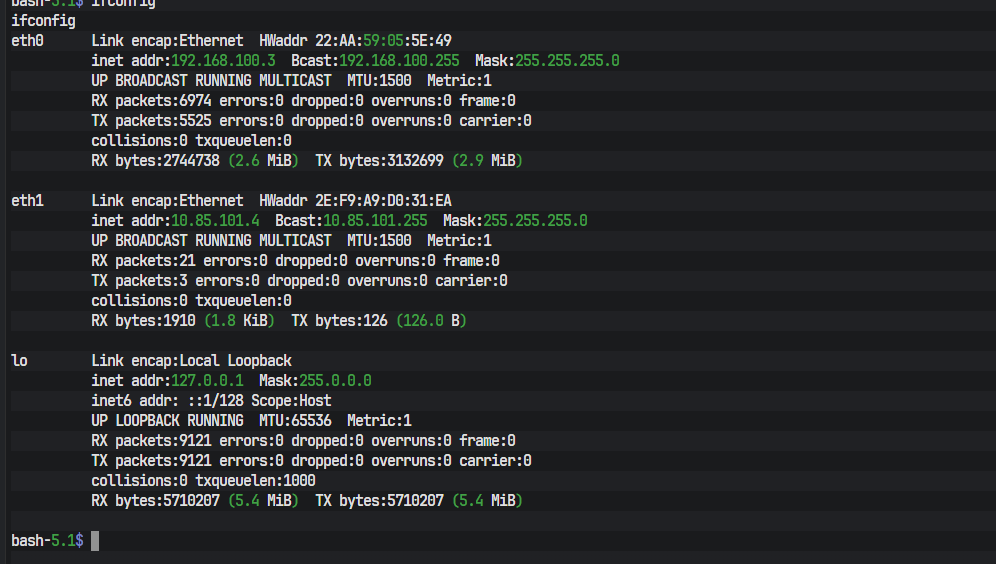Viewport: 996px width, 564px height.
Task: Click loopback txqueuelen:1000 text
Action: (x=255, y=481)
